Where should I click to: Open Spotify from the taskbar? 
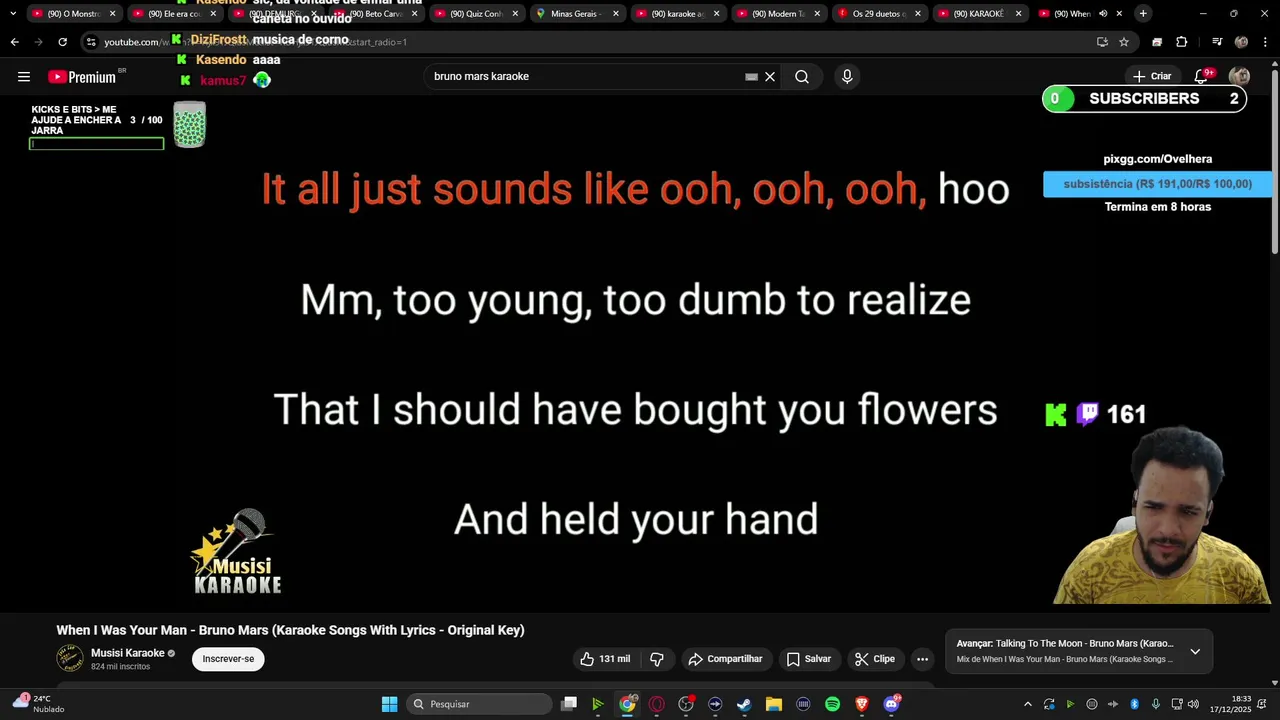click(x=832, y=704)
